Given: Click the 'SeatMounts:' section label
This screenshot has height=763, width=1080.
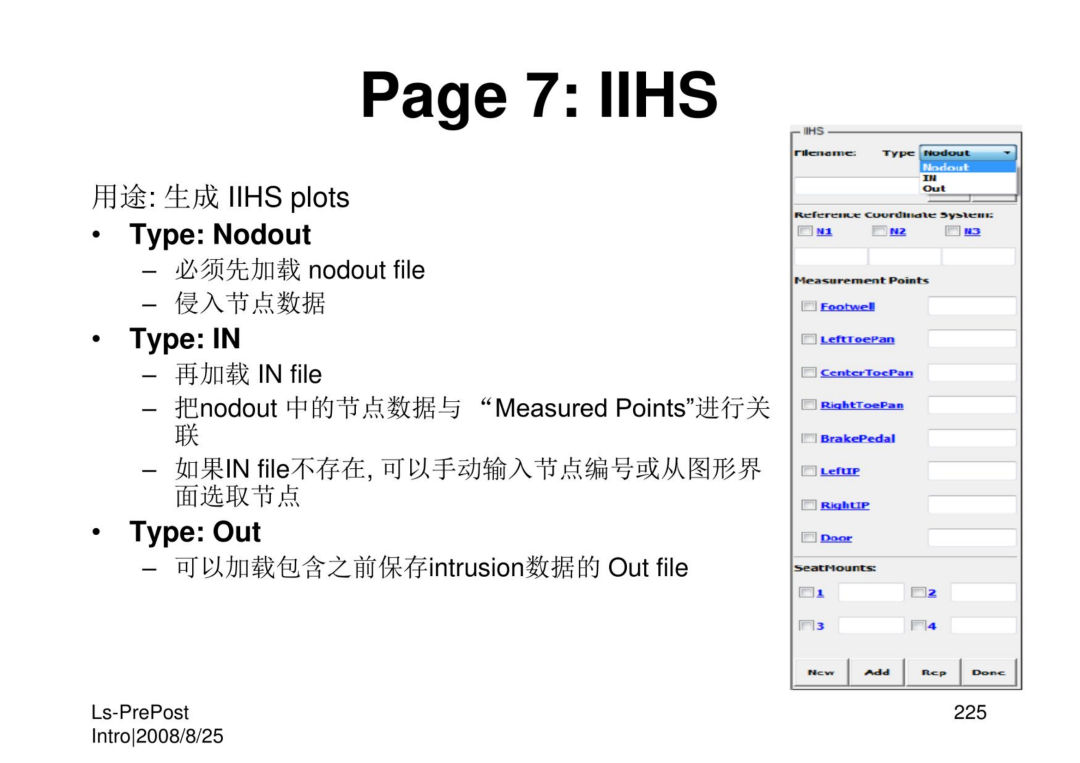Looking at the screenshot, I should coord(835,568).
